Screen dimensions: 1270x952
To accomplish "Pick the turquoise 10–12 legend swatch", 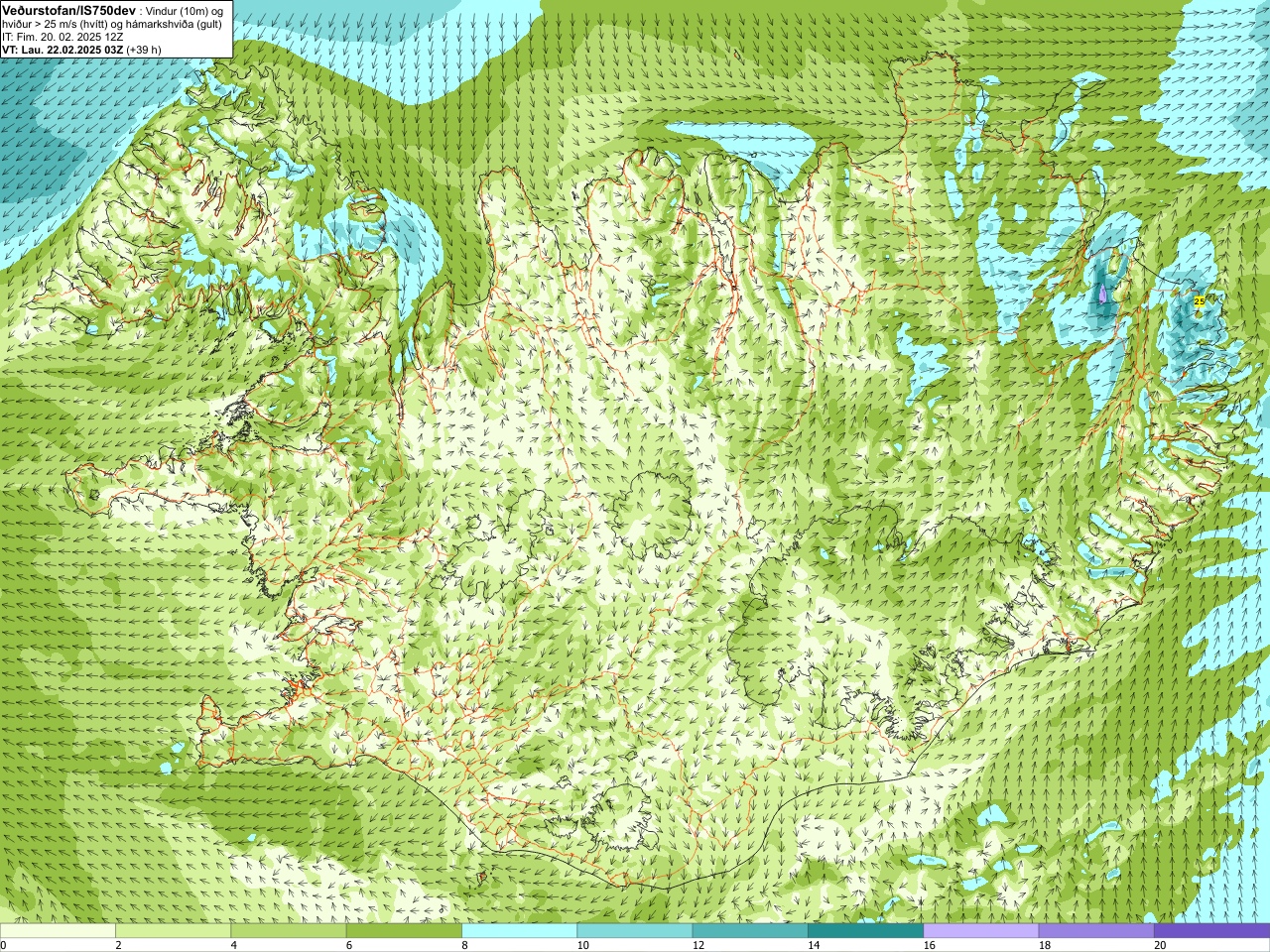I will pyautogui.click(x=635, y=931).
